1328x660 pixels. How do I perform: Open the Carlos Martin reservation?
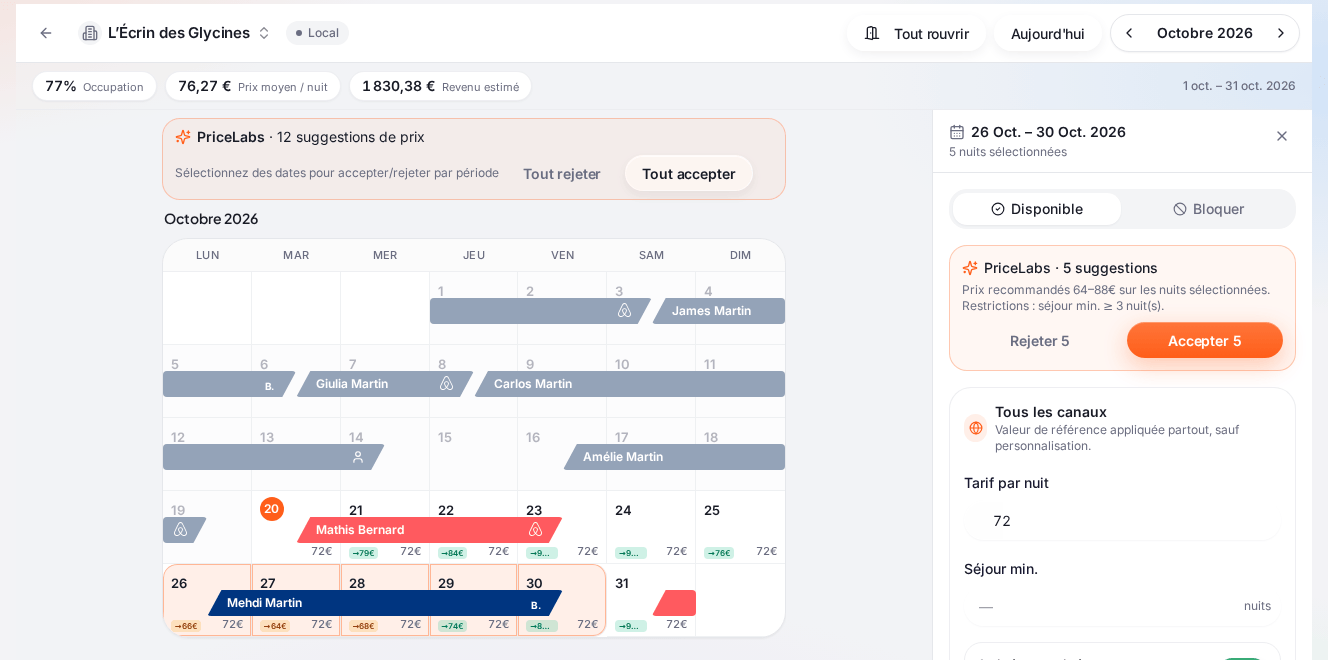(630, 384)
